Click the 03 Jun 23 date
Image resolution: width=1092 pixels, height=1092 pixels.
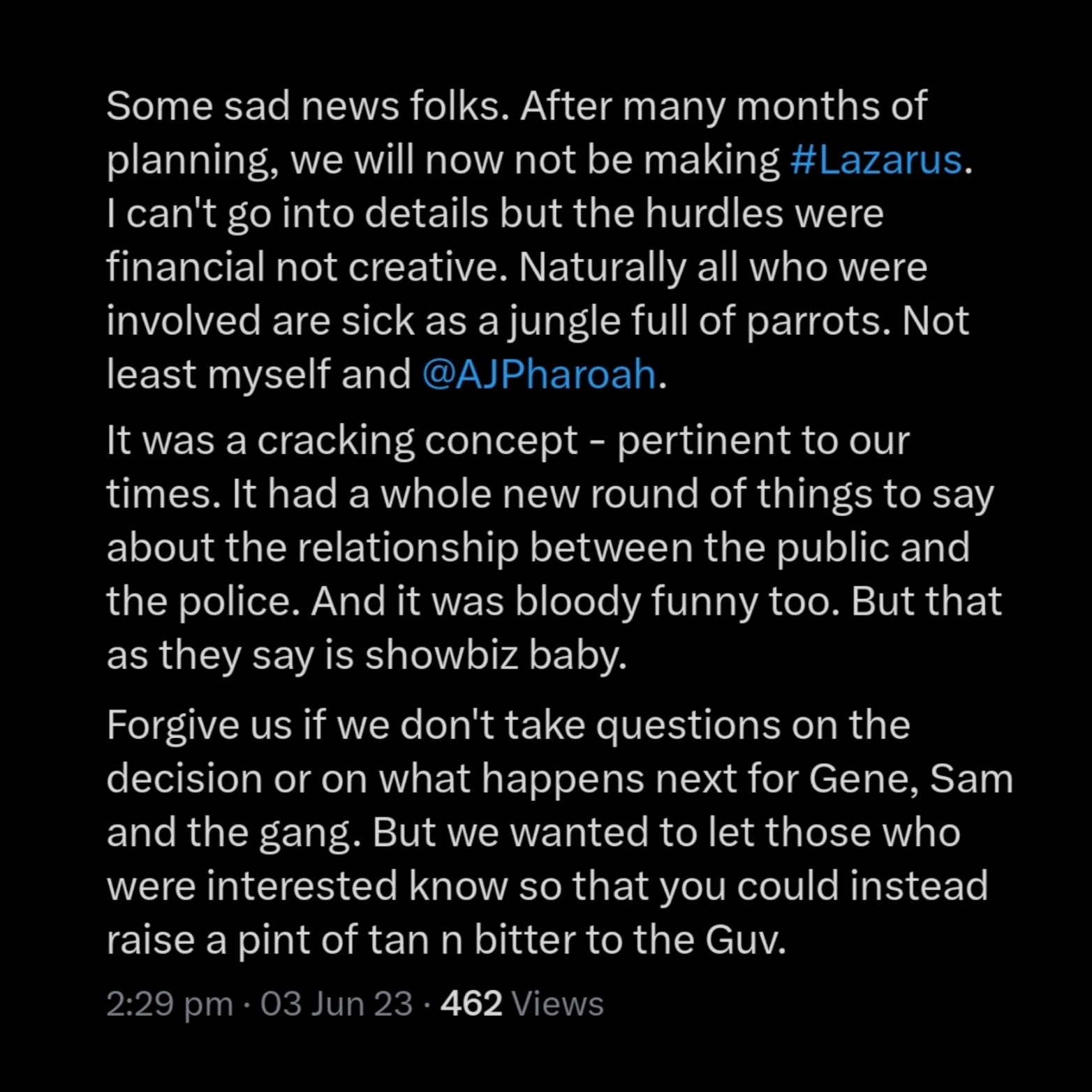[336, 1004]
